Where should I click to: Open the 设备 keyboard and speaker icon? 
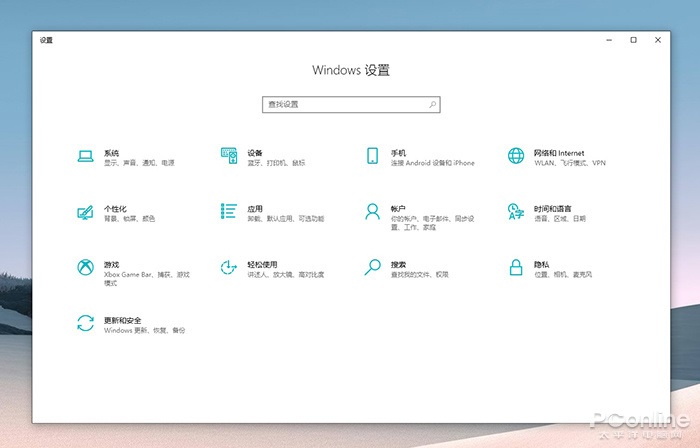click(x=229, y=156)
